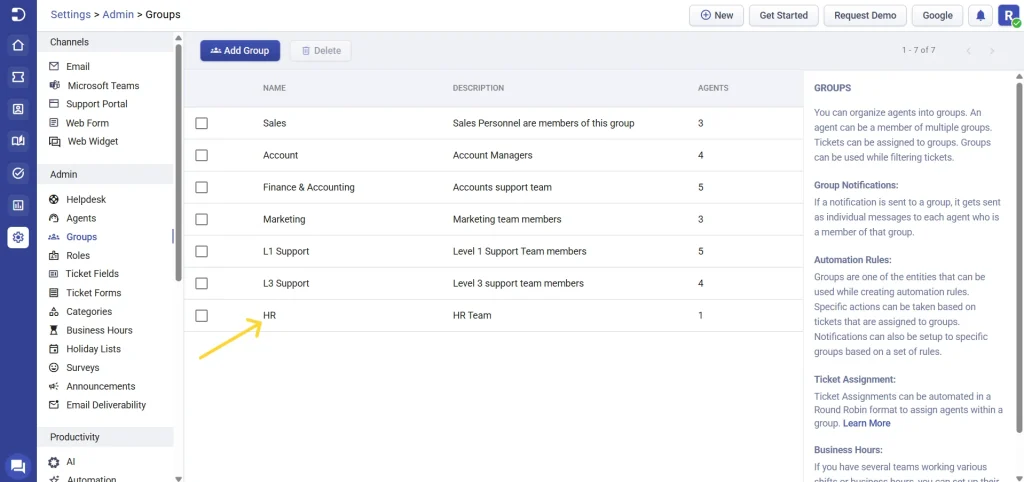This screenshot has width=1024, height=482.
Task: Go to next page arrow in pagination
Action: point(992,50)
